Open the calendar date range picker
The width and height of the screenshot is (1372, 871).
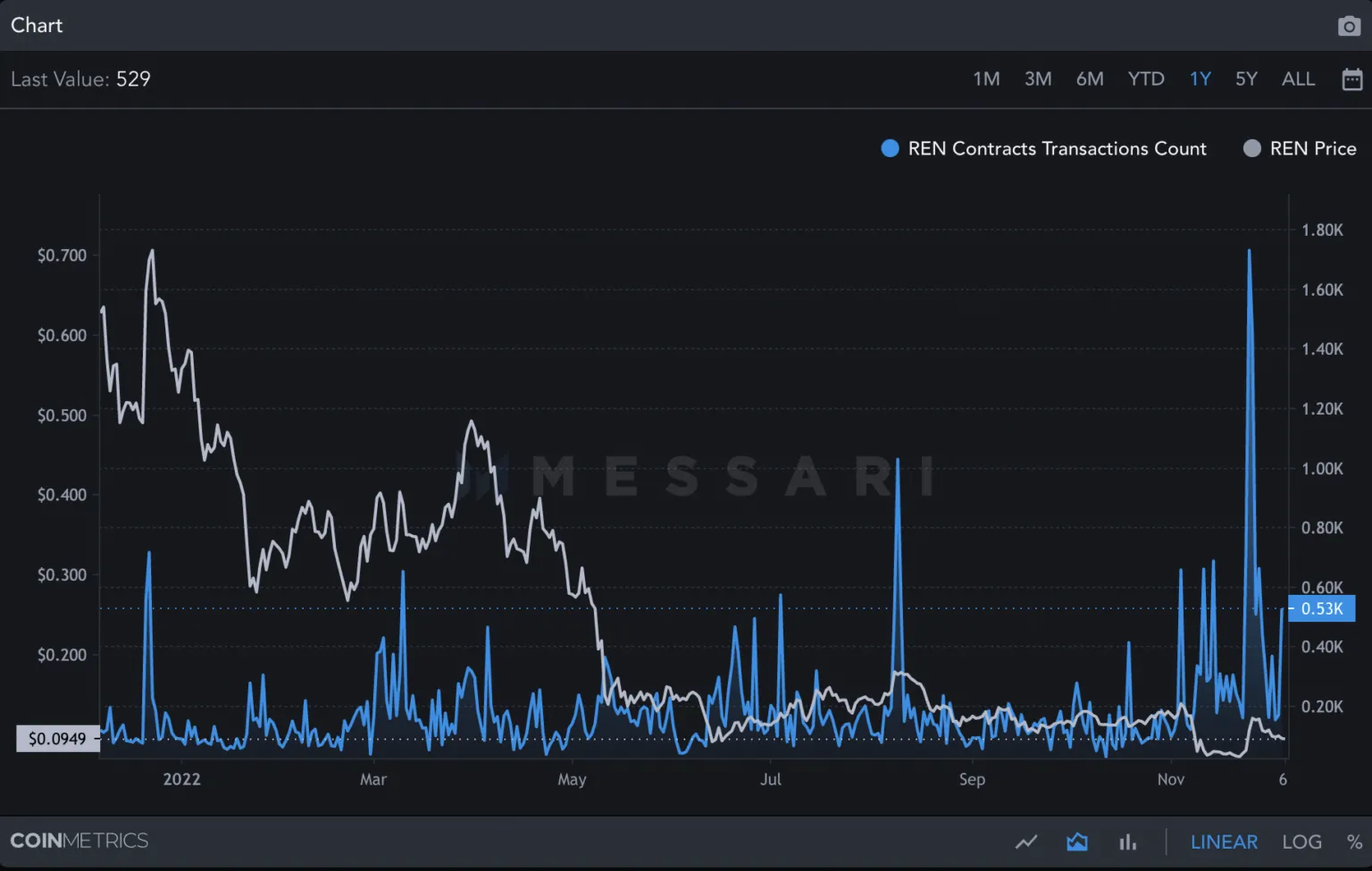click(x=1351, y=80)
